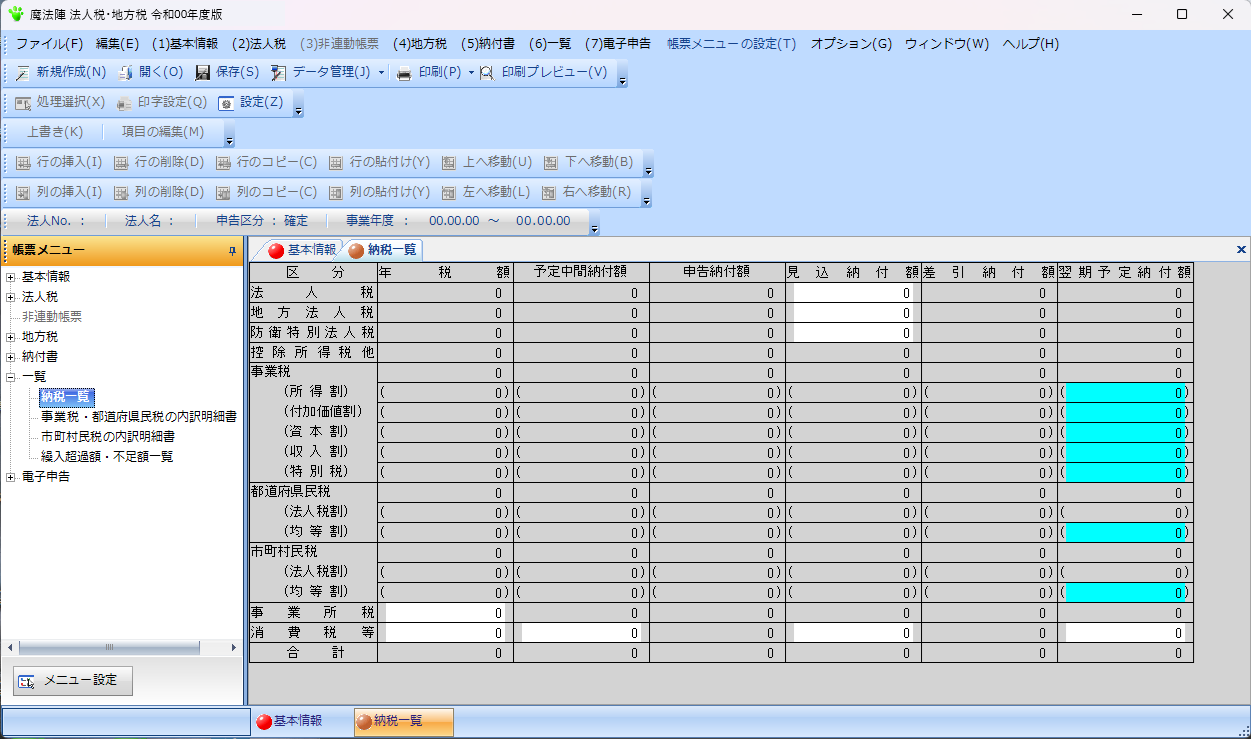Image resolution: width=1251 pixels, height=739 pixels.
Task: Click 消費税等 翌期予定納付額 input cell
Action: (x=1125, y=633)
